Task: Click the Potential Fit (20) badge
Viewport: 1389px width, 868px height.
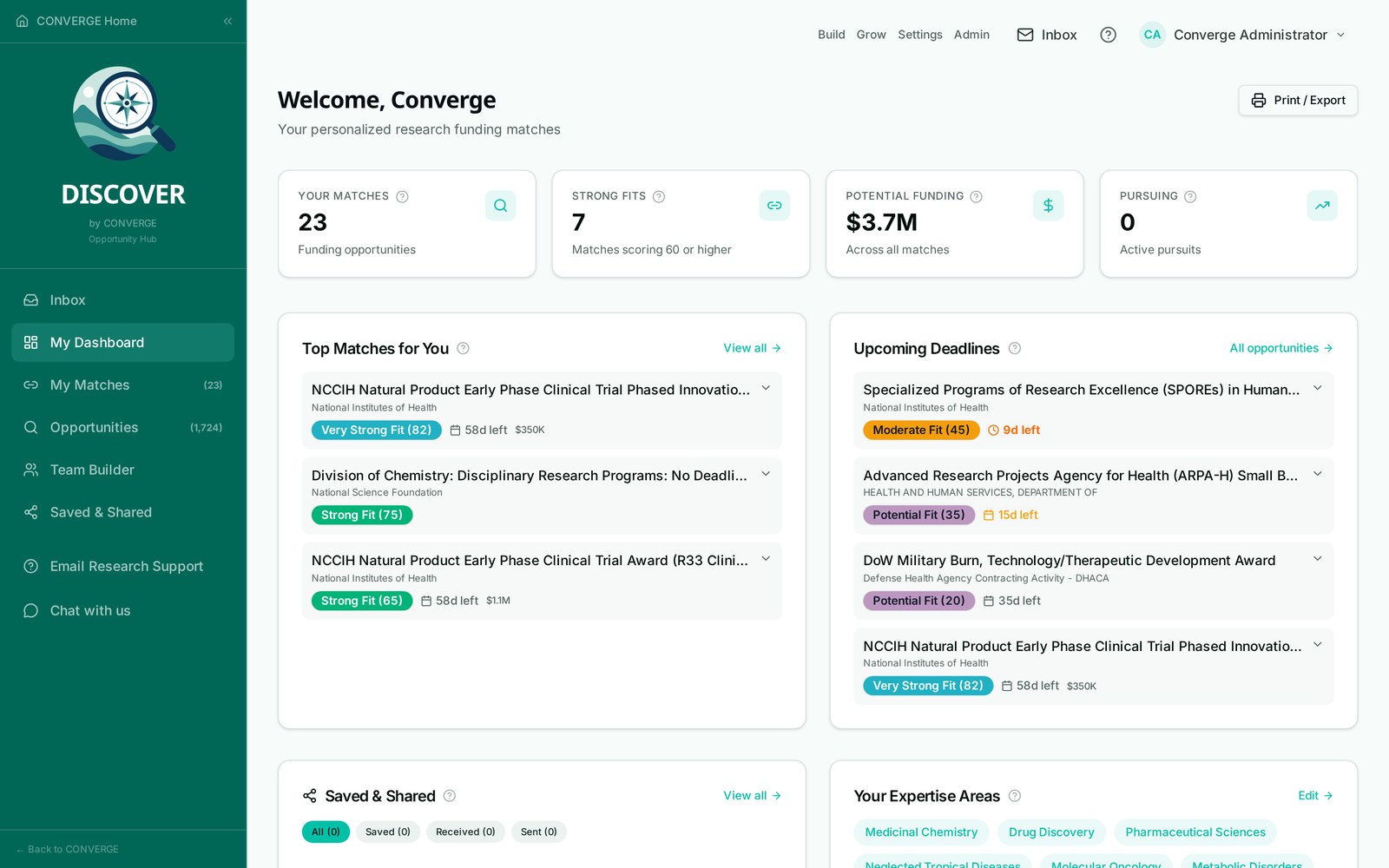Action: pyautogui.click(x=918, y=602)
